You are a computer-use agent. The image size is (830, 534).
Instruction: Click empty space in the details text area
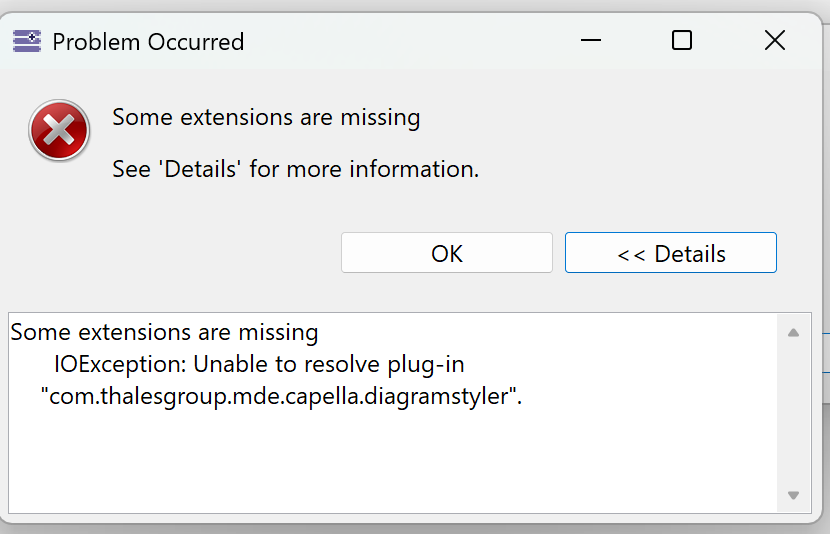pos(400,460)
